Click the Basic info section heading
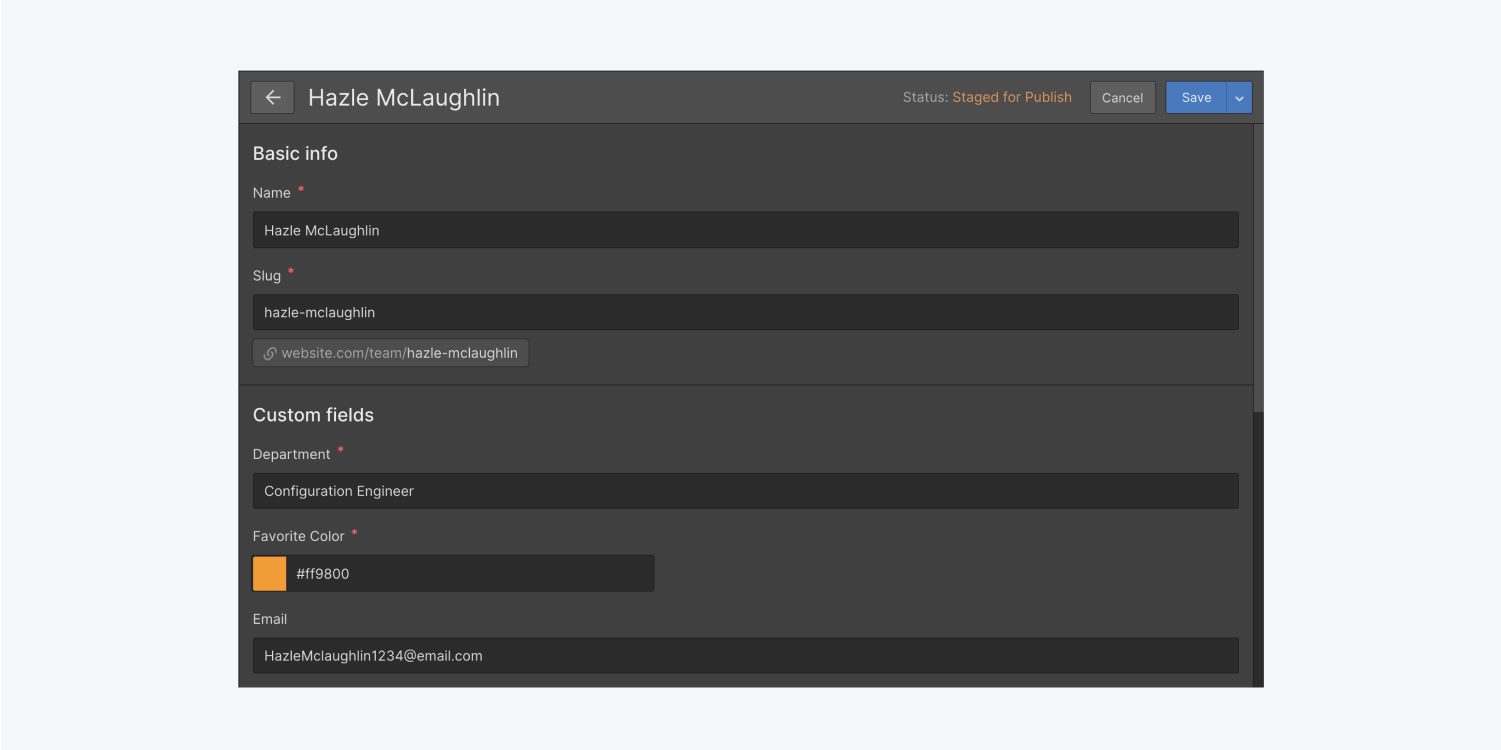 click(295, 153)
